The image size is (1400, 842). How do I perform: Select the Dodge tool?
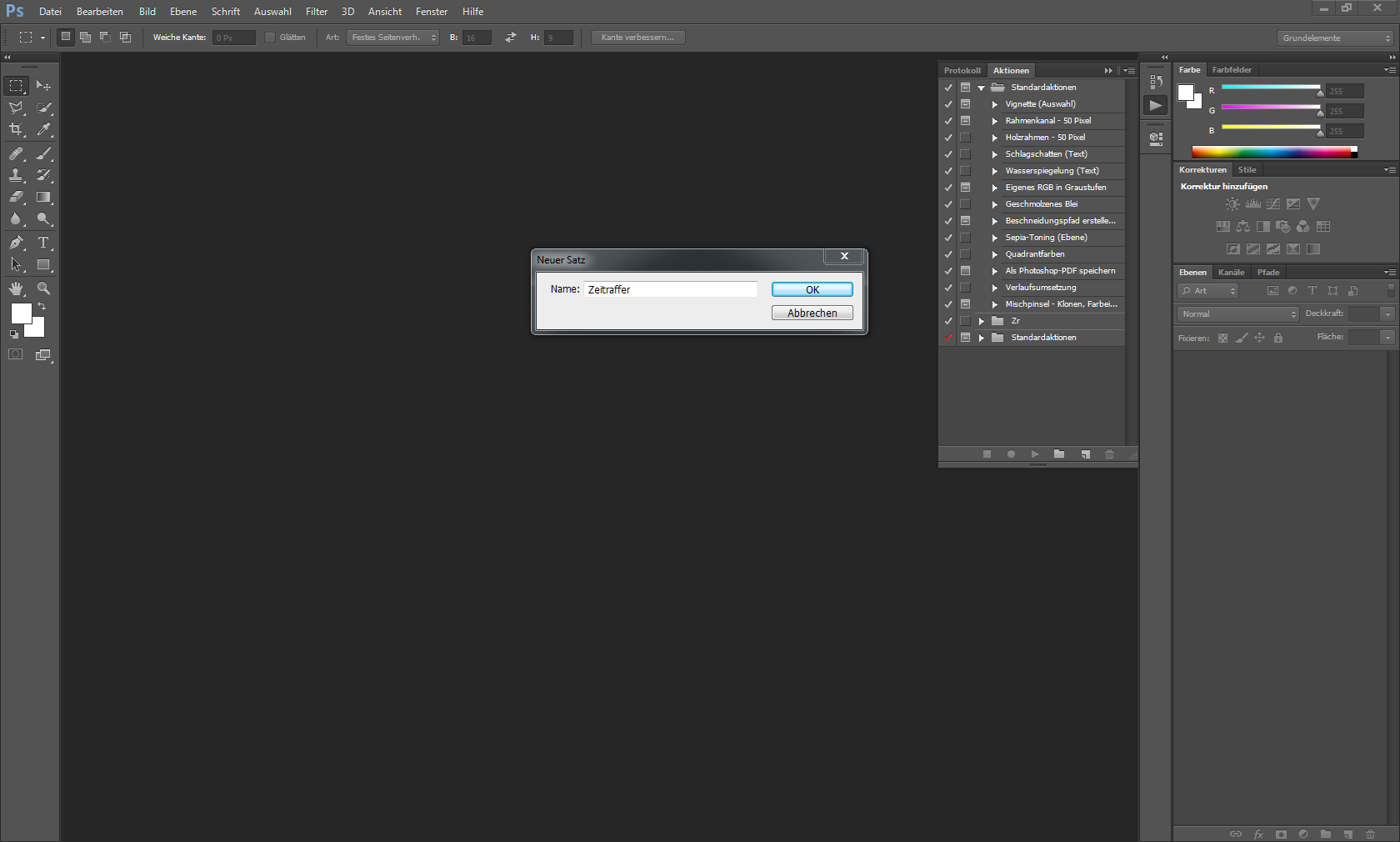click(x=43, y=218)
